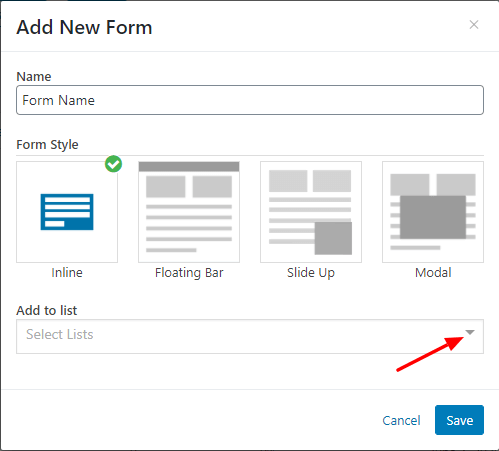Cancel adding the new form
The height and width of the screenshot is (451, 499).
coord(401,420)
